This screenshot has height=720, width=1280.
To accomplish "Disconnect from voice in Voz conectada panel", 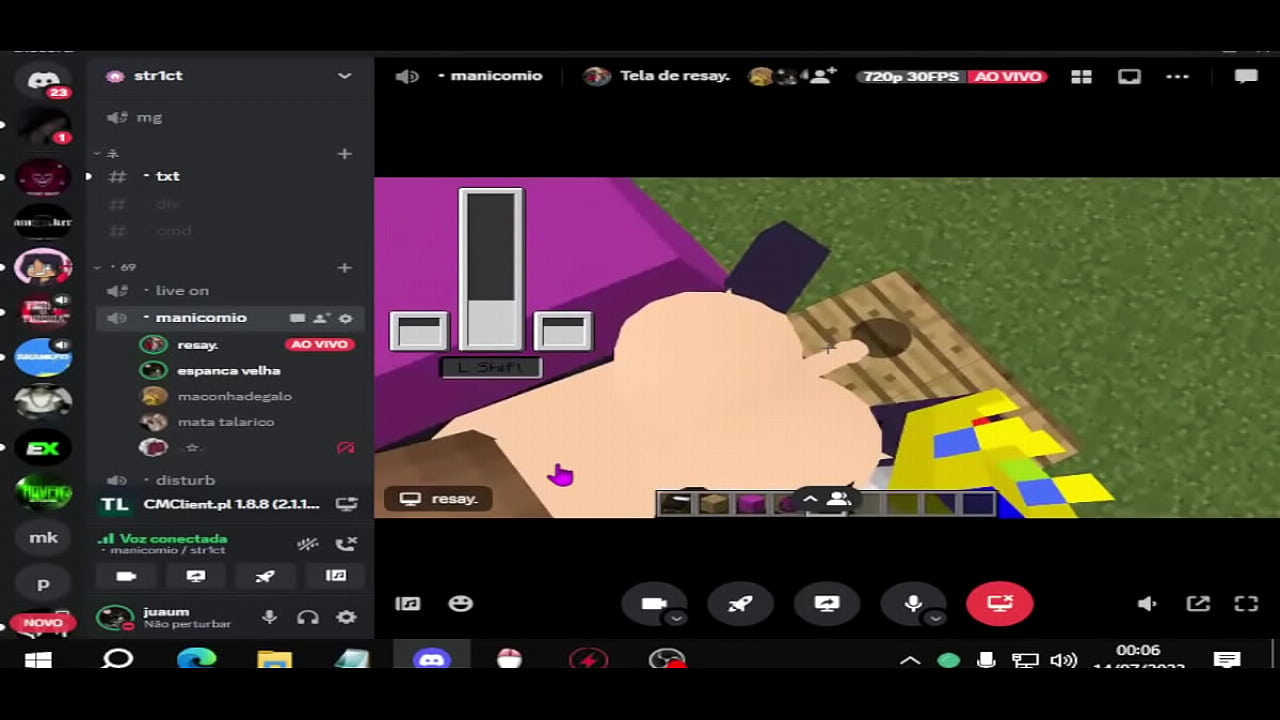I will 346,544.
